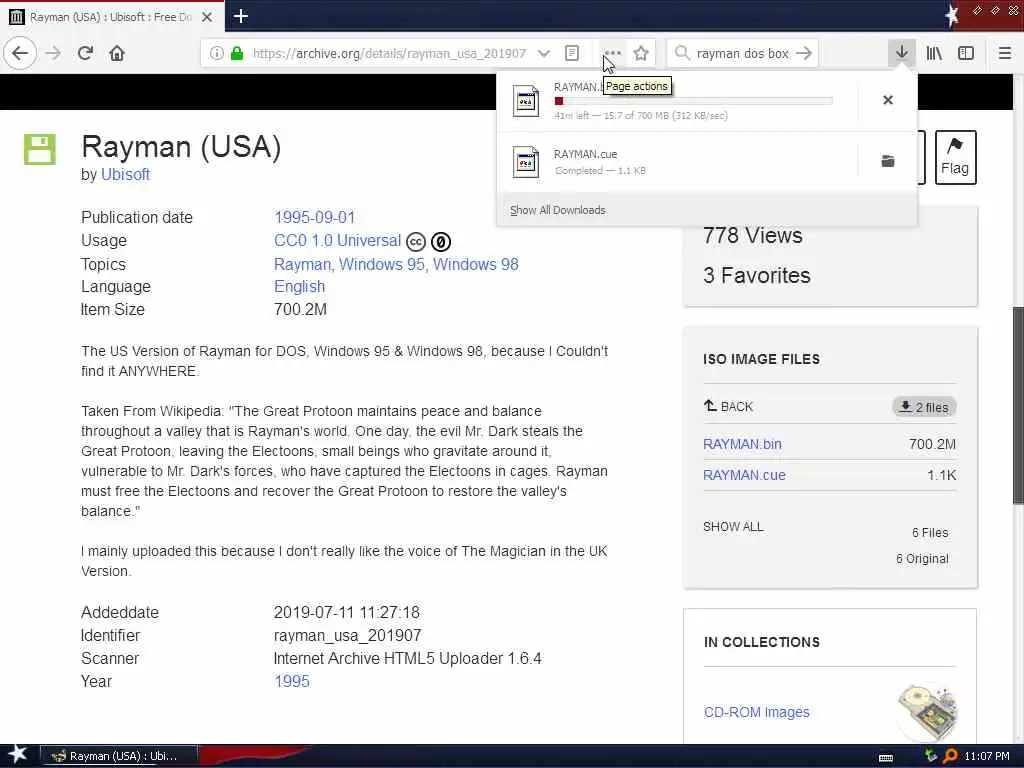
Task: Click the RAYMAN.bin download progress bar
Action: pos(693,101)
